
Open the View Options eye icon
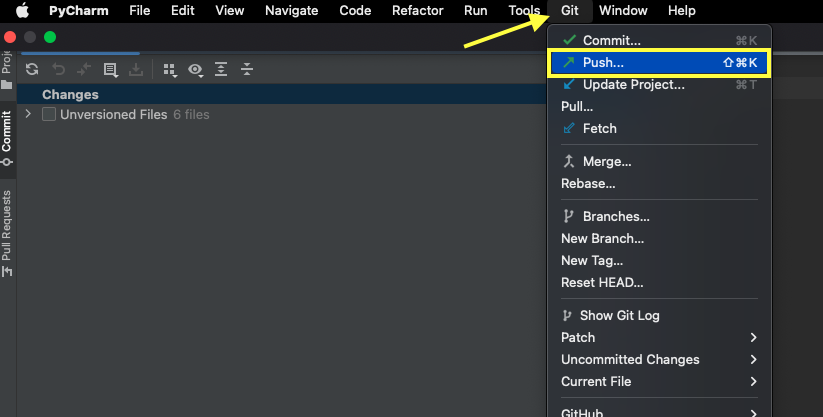(x=195, y=69)
